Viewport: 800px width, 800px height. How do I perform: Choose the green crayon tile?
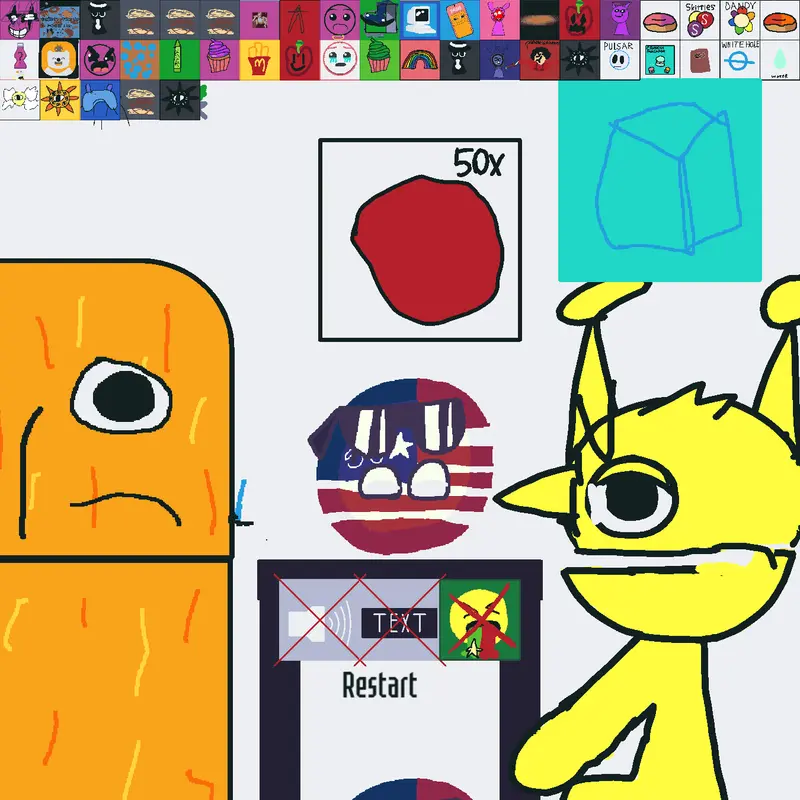pos(180,60)
